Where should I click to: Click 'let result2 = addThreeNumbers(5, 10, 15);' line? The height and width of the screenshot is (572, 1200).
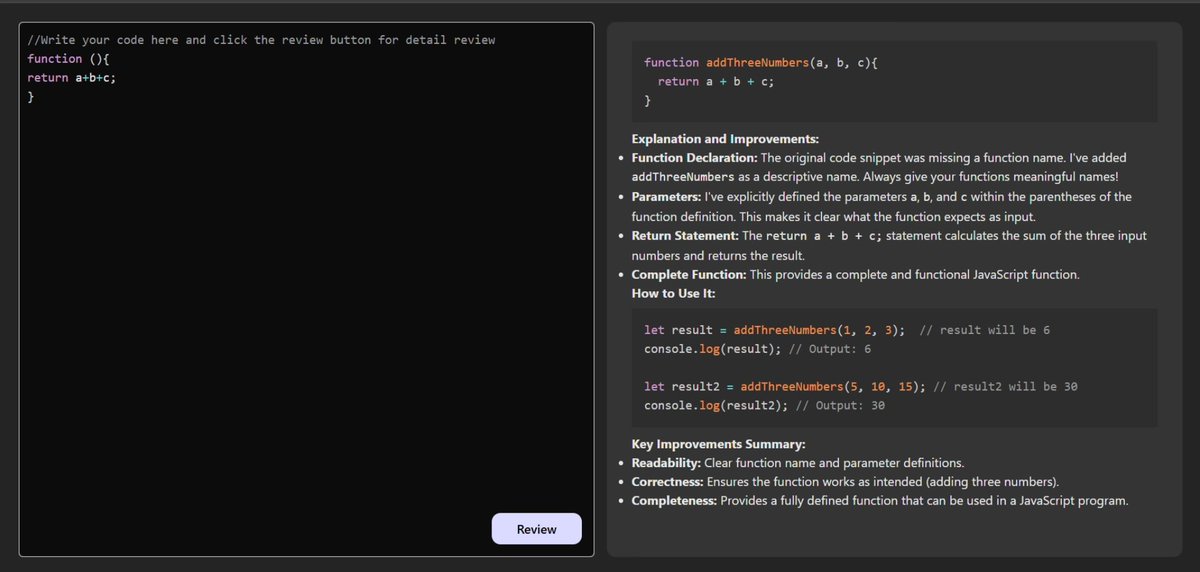(x=785, y=386)
